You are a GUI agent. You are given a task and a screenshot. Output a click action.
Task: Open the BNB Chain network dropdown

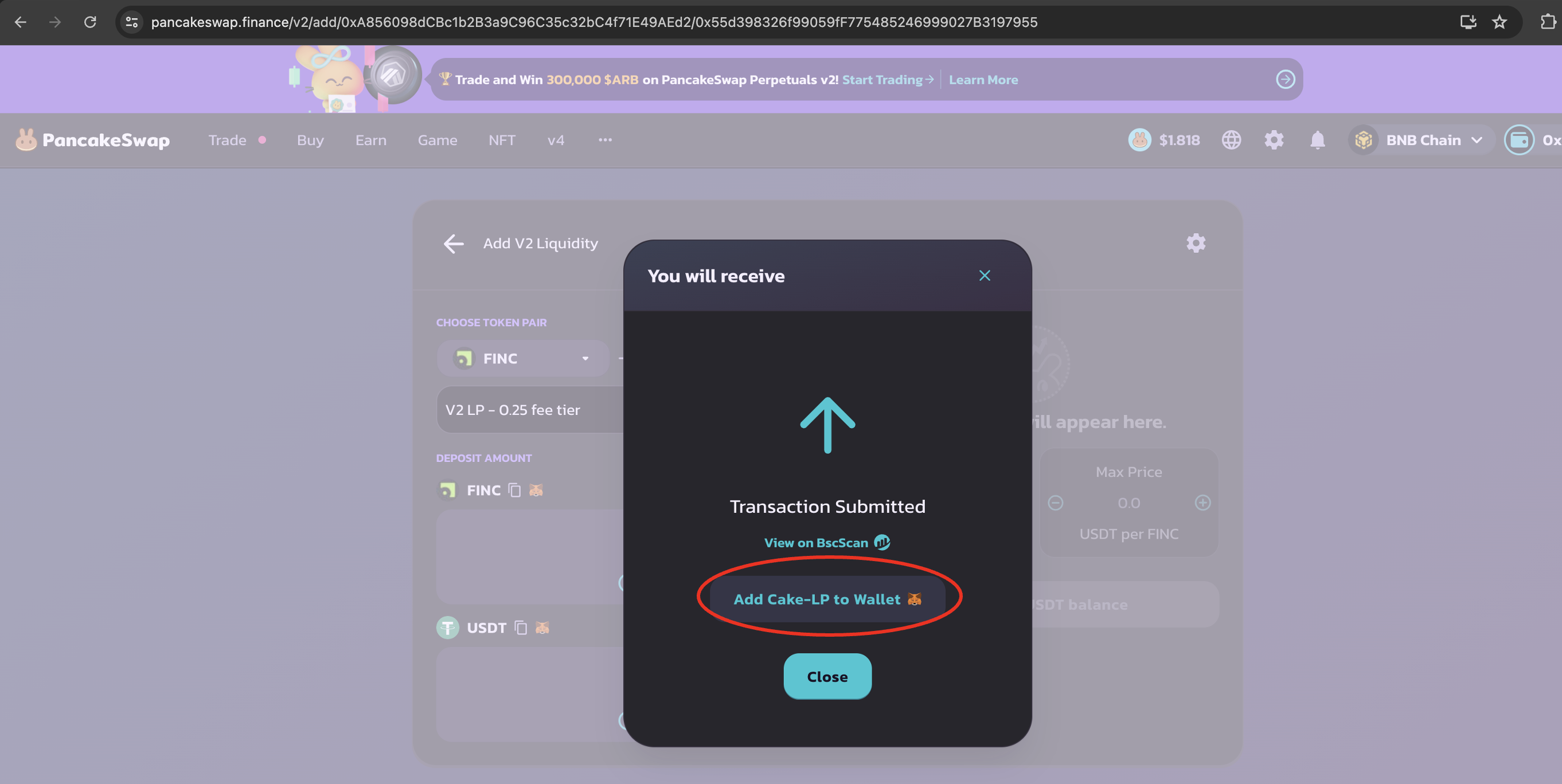coord(1423,140)
